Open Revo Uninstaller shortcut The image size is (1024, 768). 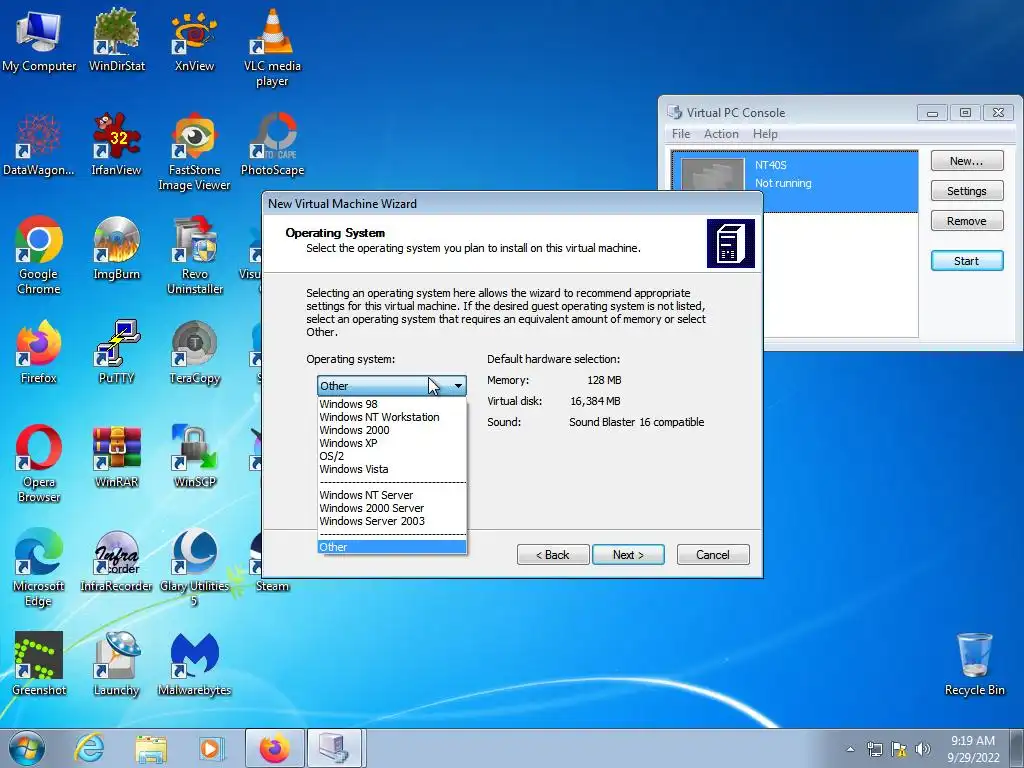(x=195, y=256)
